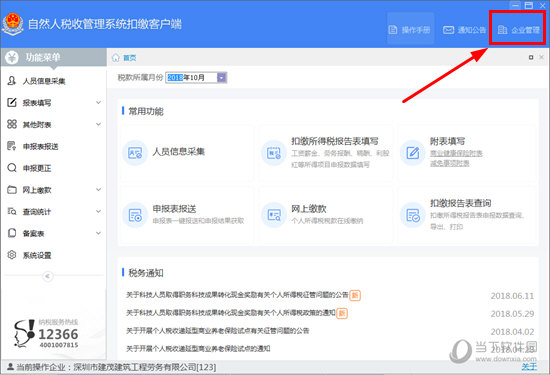Click the 12366 tax hotline number
This screenshot has width=550, height=375.
(58, 334)
